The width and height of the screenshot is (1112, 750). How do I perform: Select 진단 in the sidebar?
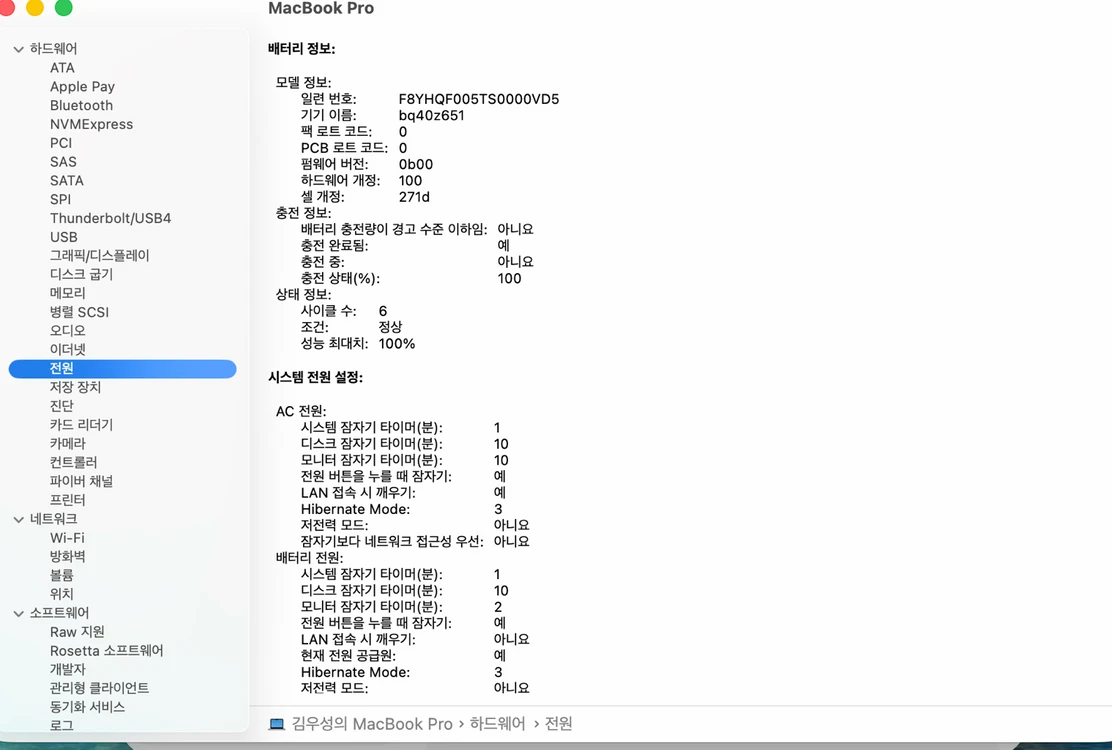click(x=62, y=405)
